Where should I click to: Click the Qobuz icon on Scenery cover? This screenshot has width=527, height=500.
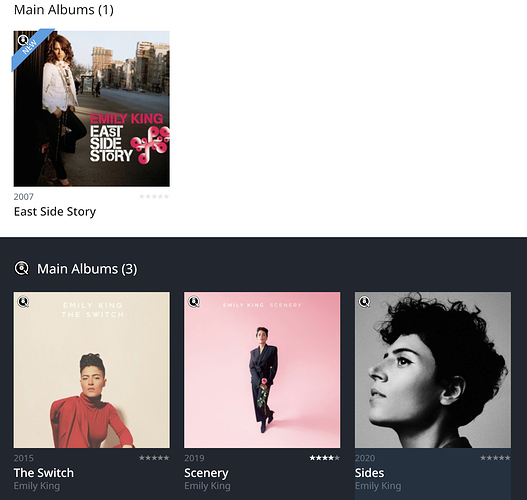194,302
